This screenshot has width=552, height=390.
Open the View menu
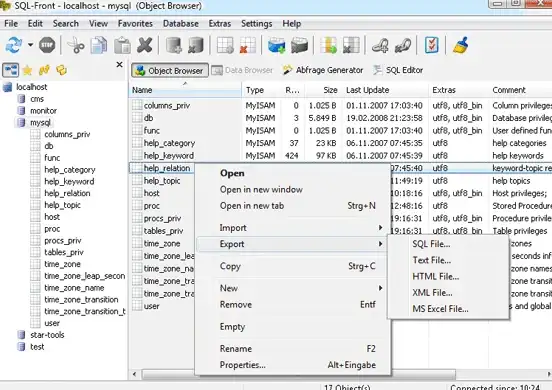pyautogui.click(x=98, y=24)
